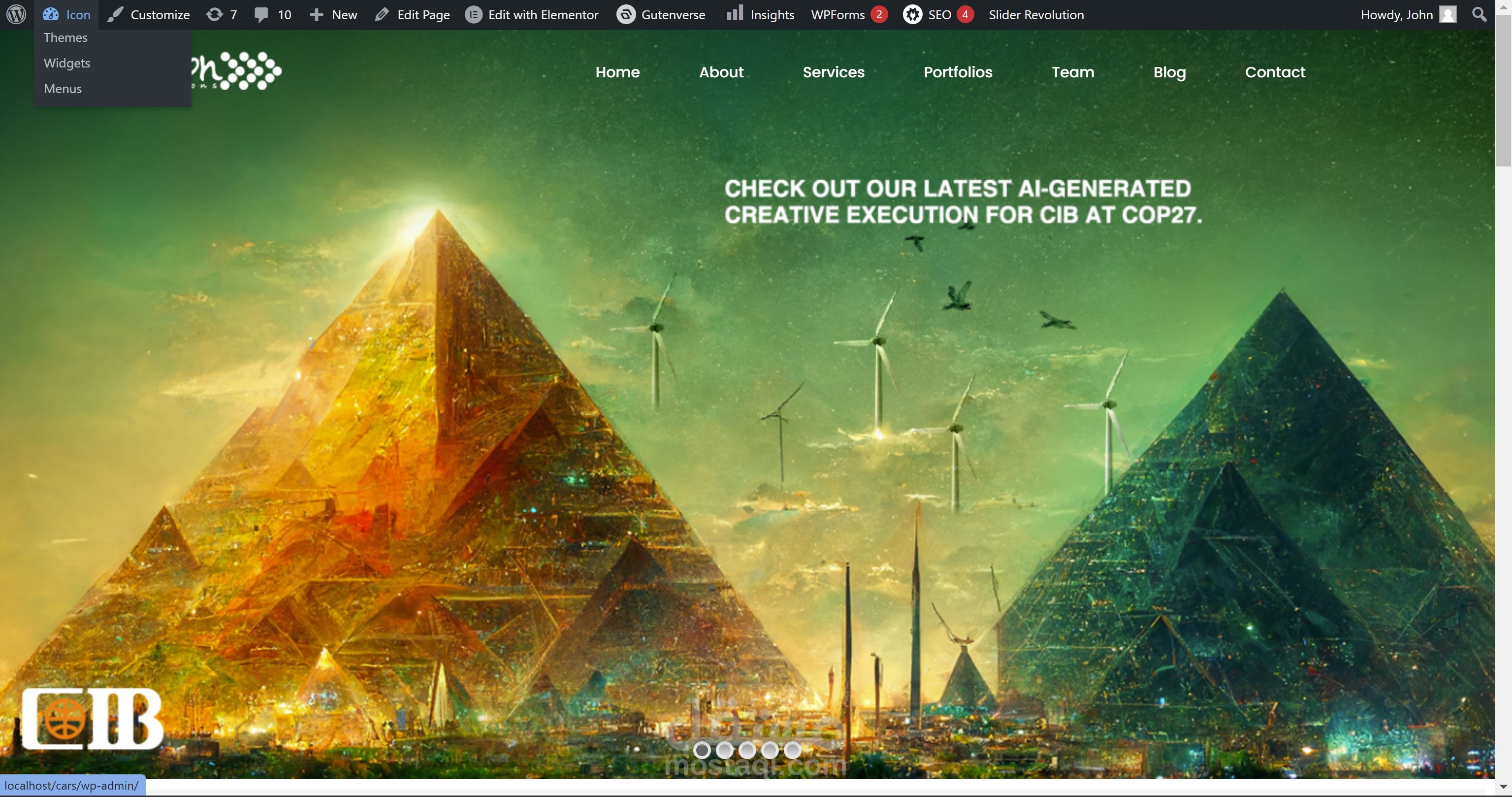Select the first slider pagination dot
Viewport: 1512px width, 797px height.
click(702, 750)
